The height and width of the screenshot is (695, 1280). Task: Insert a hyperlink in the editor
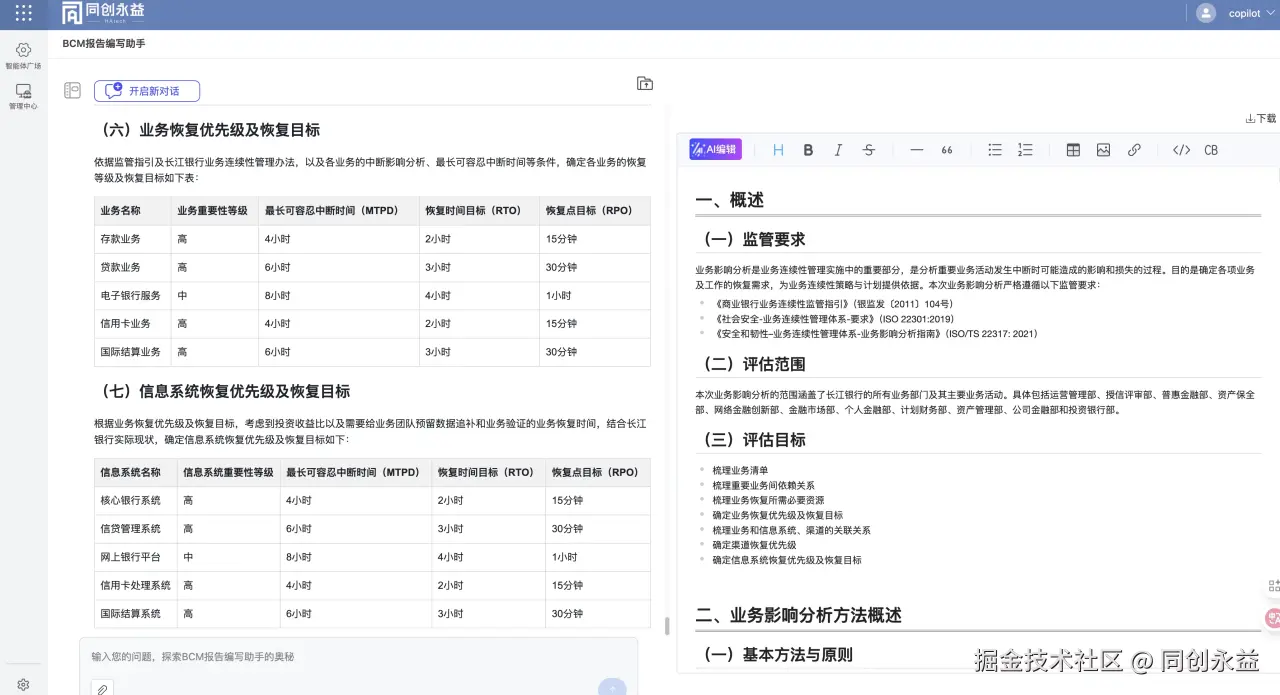pos(1134,150)
